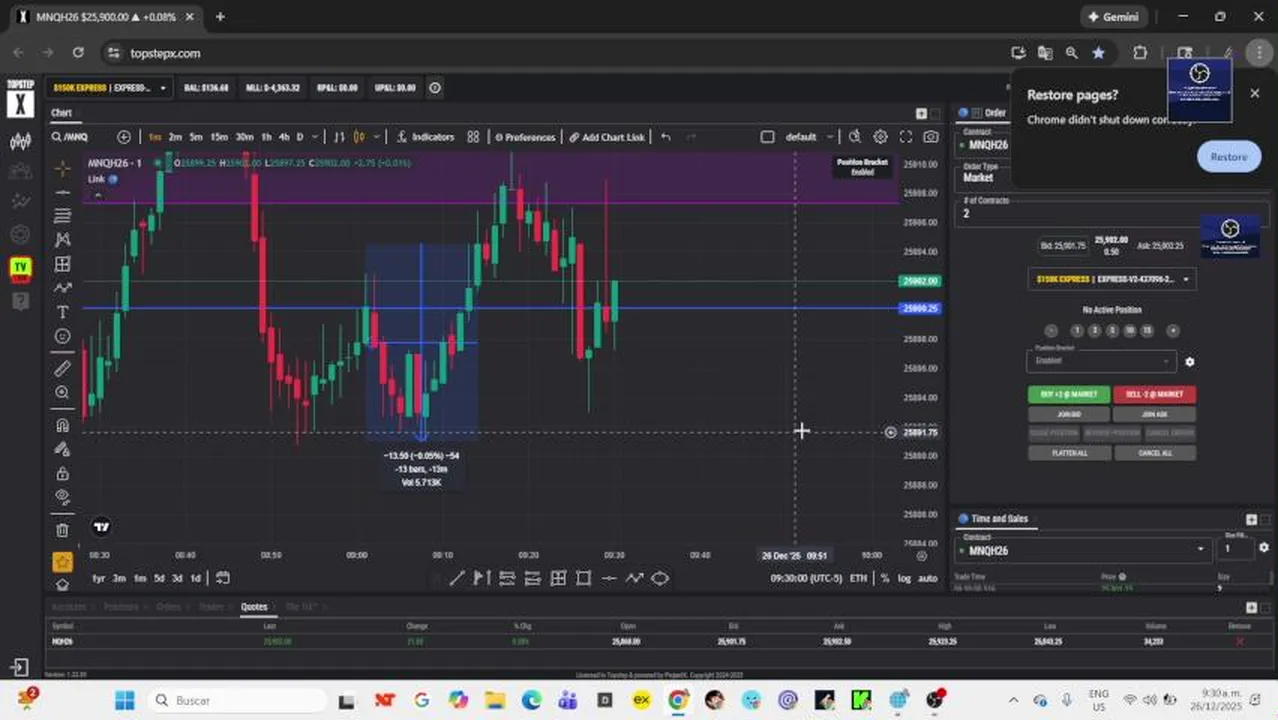Select the 5m timeframe
Image resolution: width=1278 pixels, height=720 pixels.
(196, 137)
